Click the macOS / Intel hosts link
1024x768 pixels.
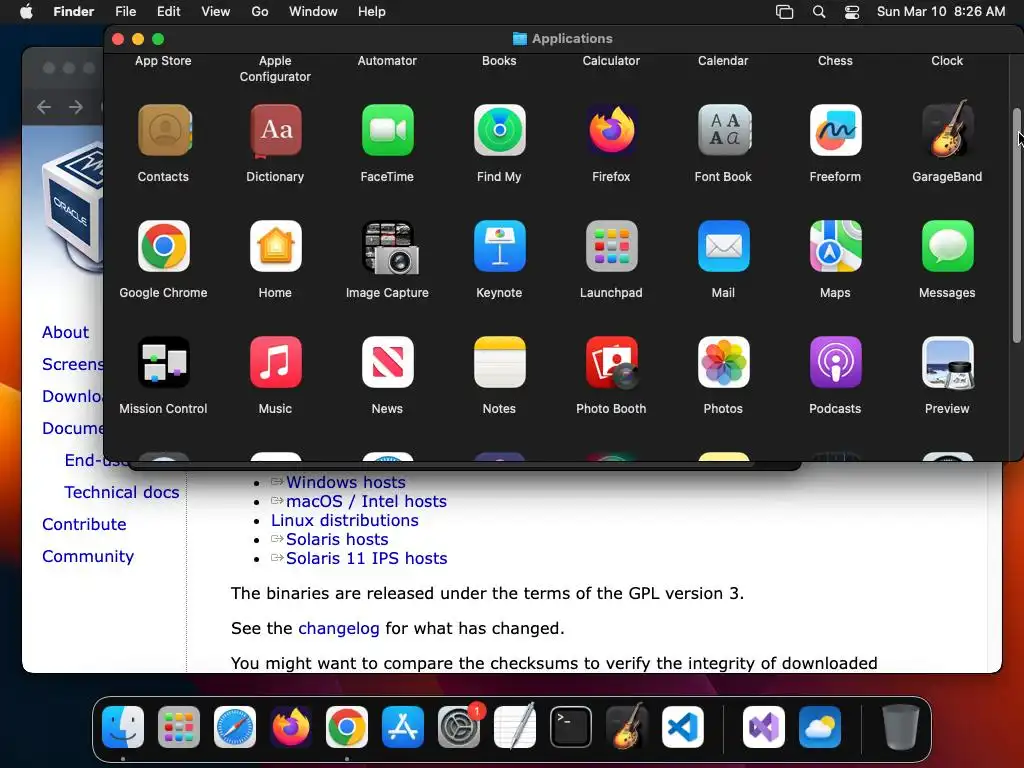(366, 501)
